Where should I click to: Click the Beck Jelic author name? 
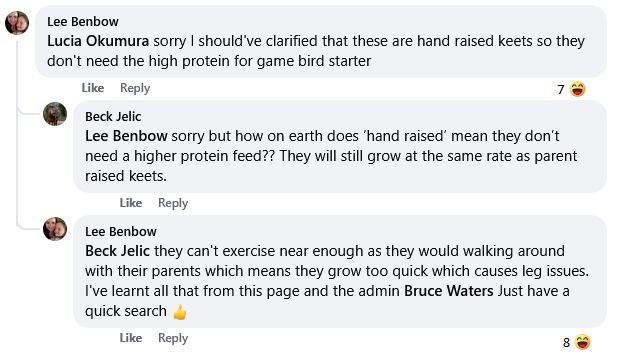coord(113,117)
